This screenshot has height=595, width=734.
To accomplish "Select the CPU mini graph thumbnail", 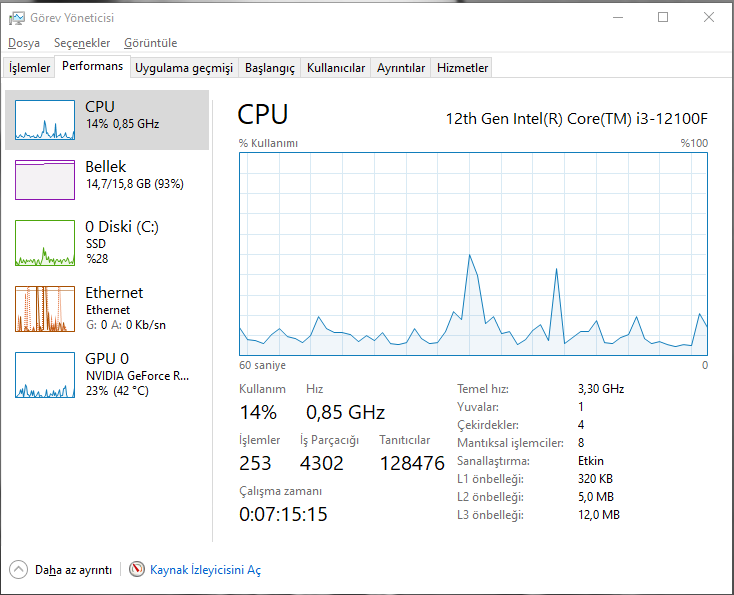I will 45,119.
